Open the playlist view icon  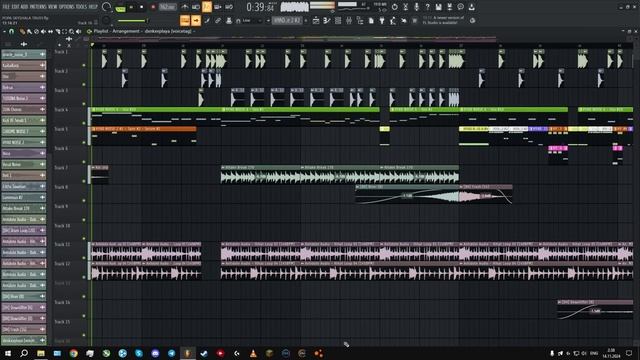pos(316,20)
